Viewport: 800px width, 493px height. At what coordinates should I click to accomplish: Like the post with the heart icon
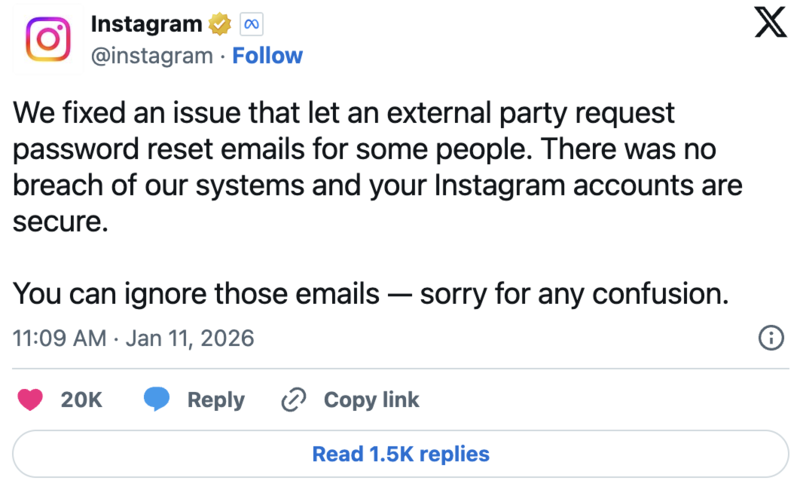31,400
